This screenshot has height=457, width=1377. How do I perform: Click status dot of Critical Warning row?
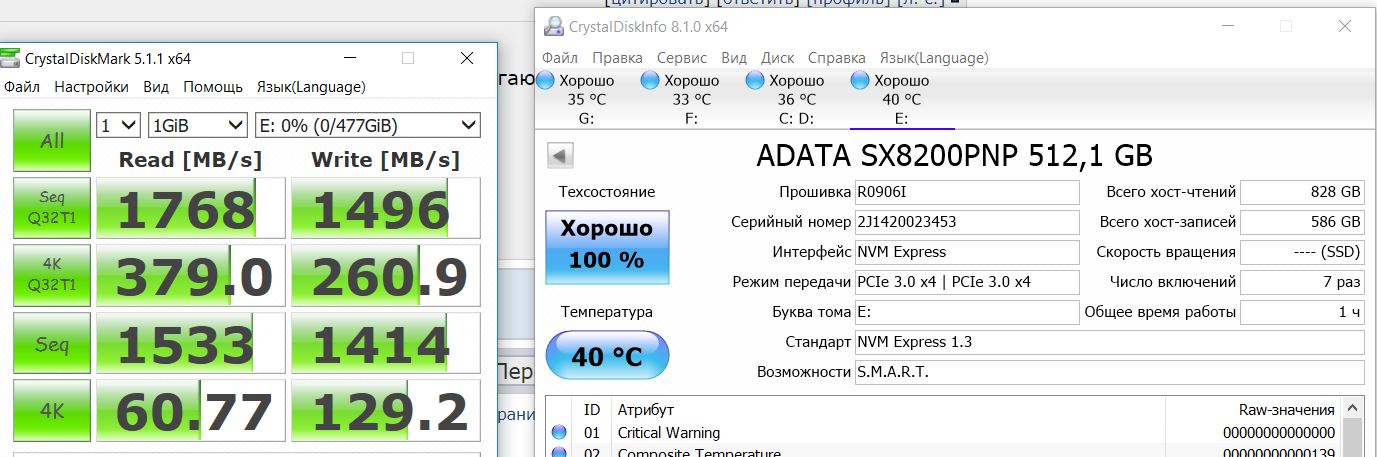(x=559, y=433)
